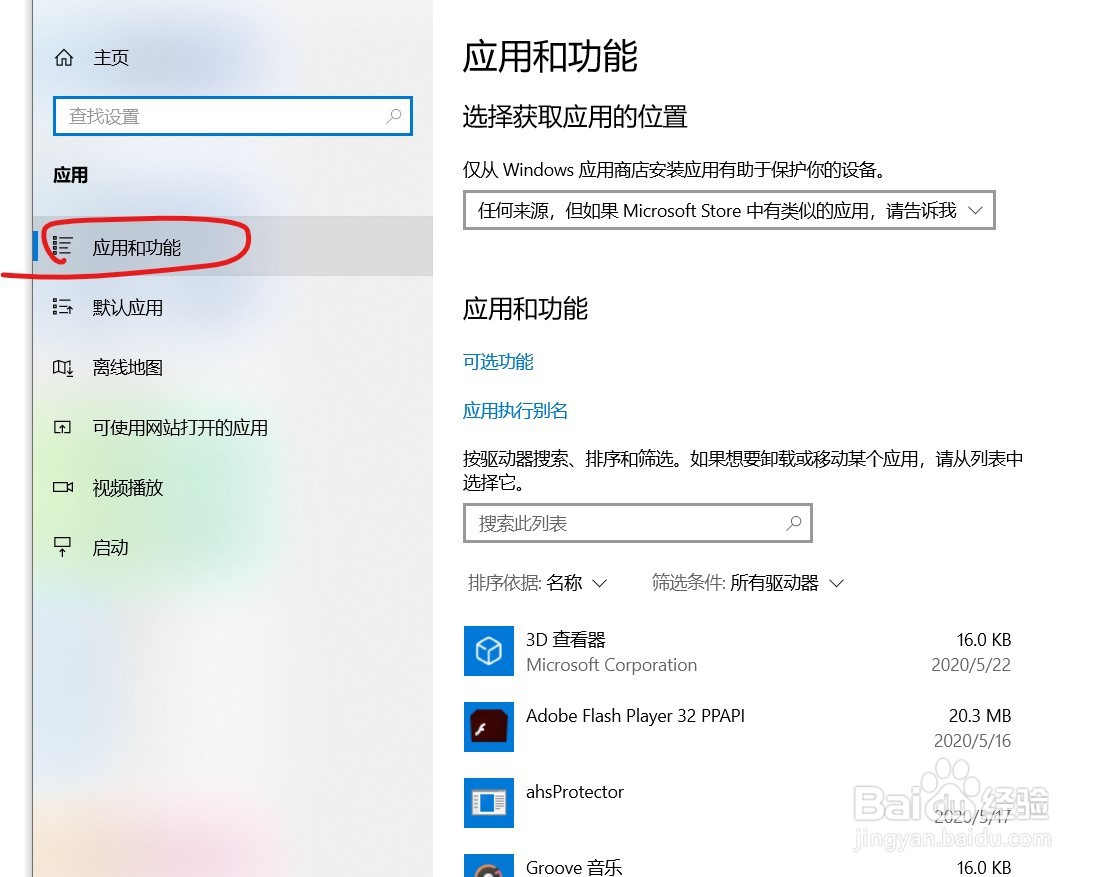This screenshot has width=1112, height=877.
Task: Open the 应用执行别名 link
Action: pyautogui.click(x=515, y=410)
